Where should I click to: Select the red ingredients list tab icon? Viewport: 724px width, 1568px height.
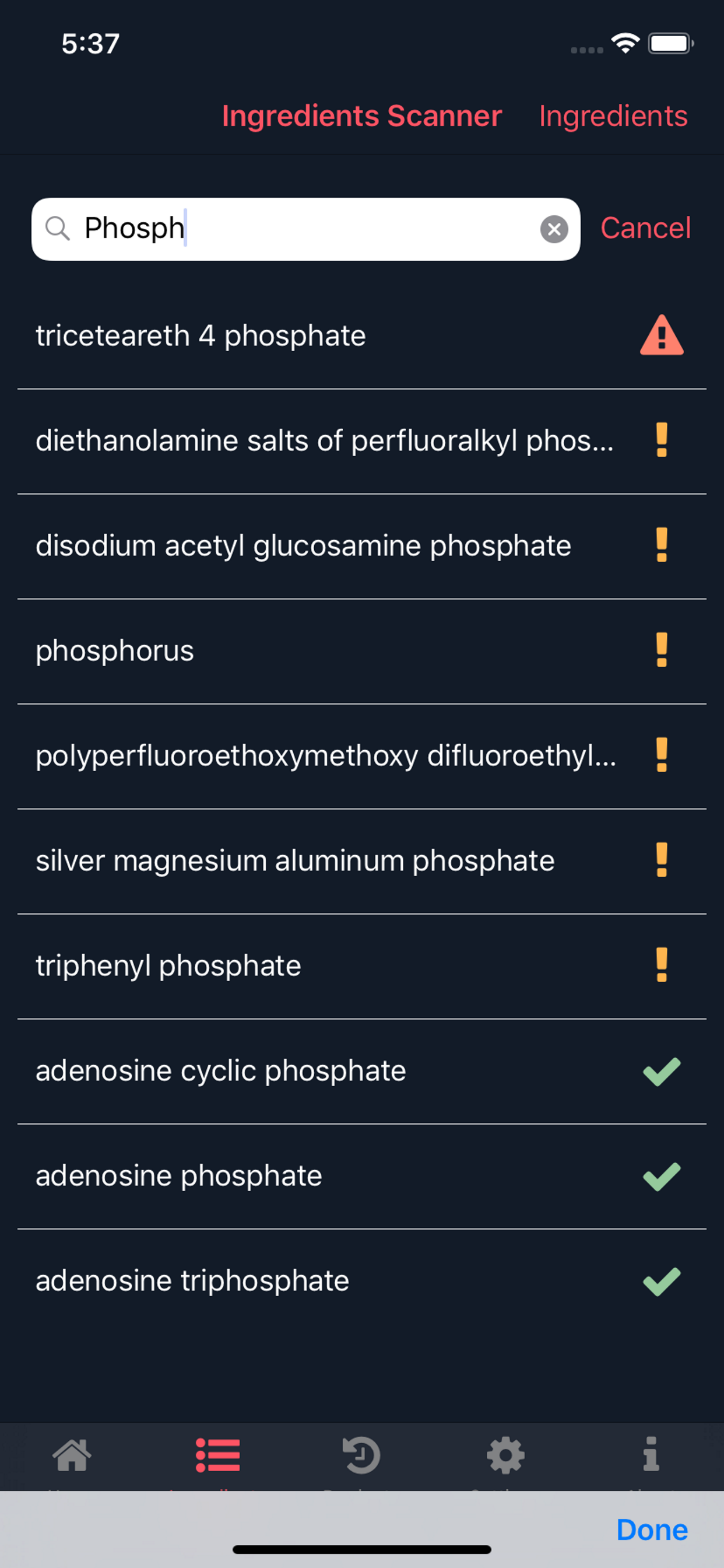coord(217,1455)
